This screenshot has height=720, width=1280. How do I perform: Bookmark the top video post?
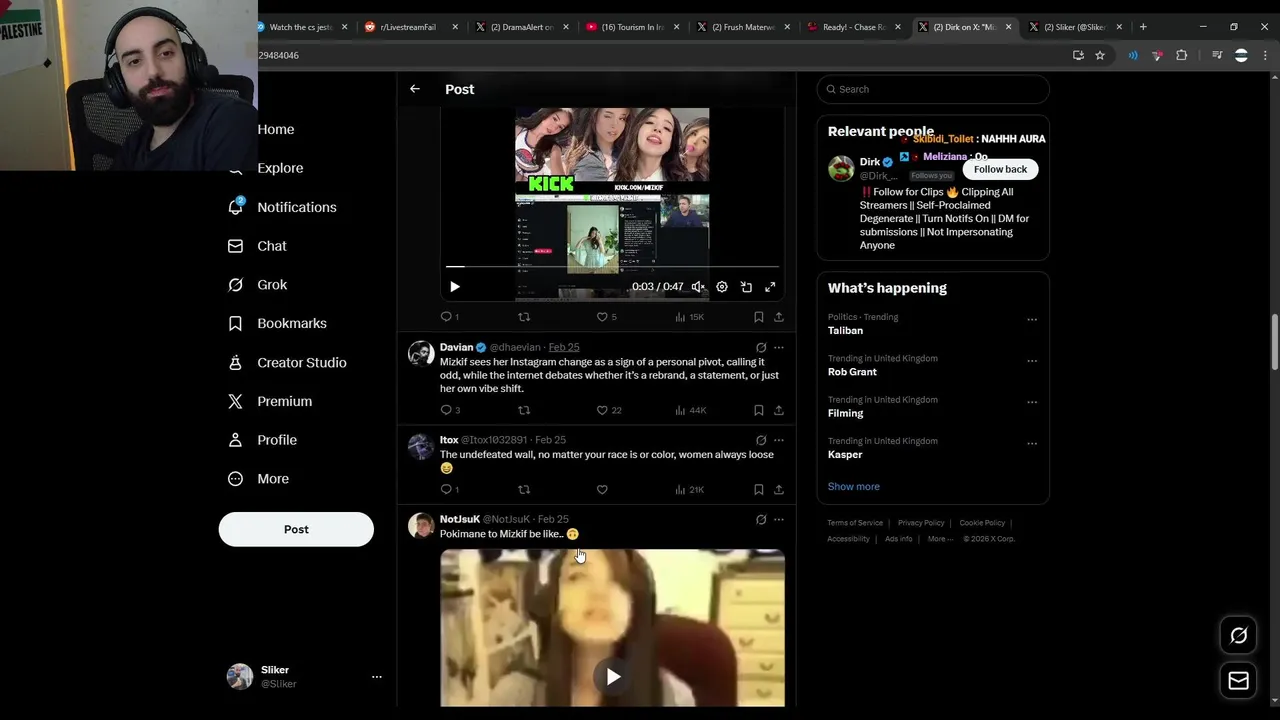[x=759, y=317]
